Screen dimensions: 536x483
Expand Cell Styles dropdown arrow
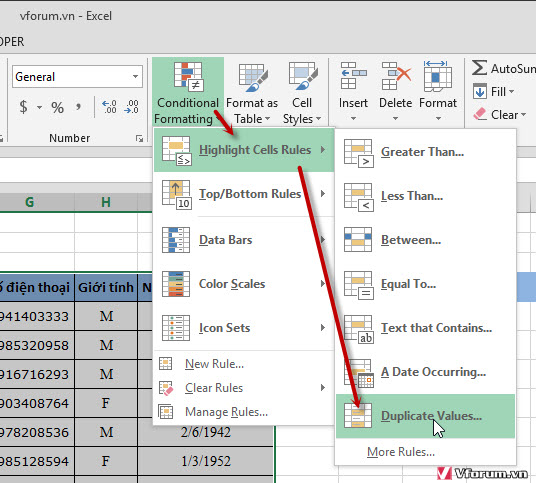318,119
